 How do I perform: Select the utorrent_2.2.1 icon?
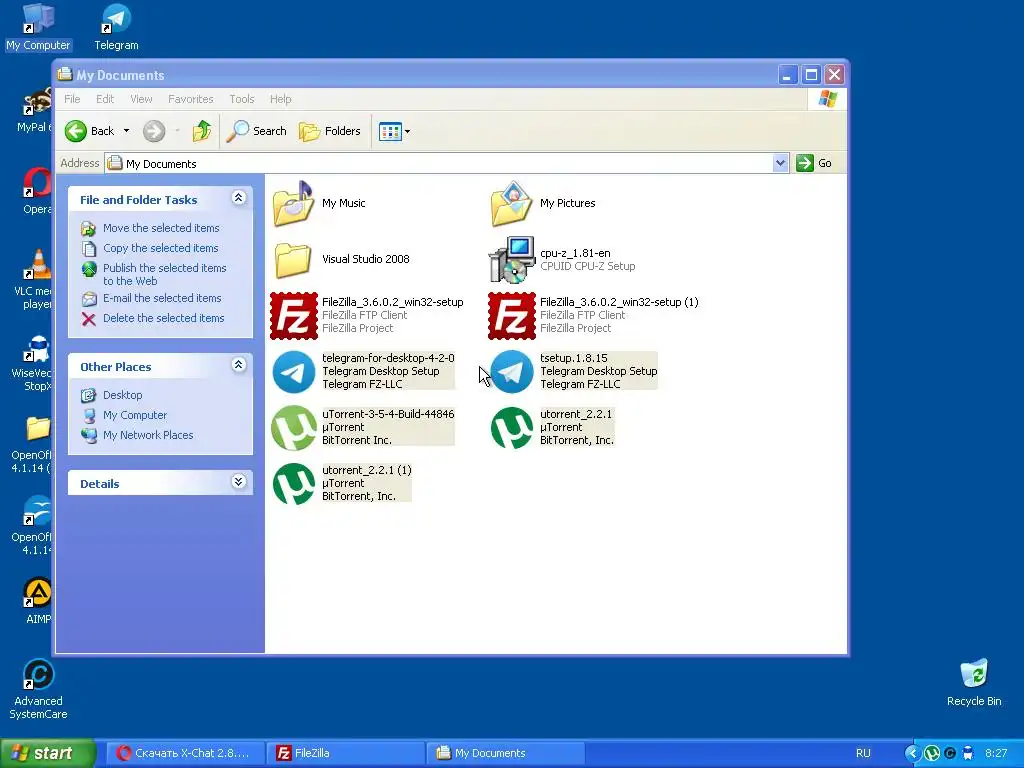coord(511,428)
